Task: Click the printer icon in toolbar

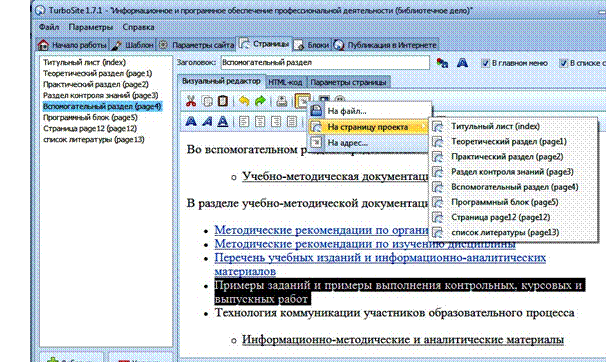Action: (282, 101)
